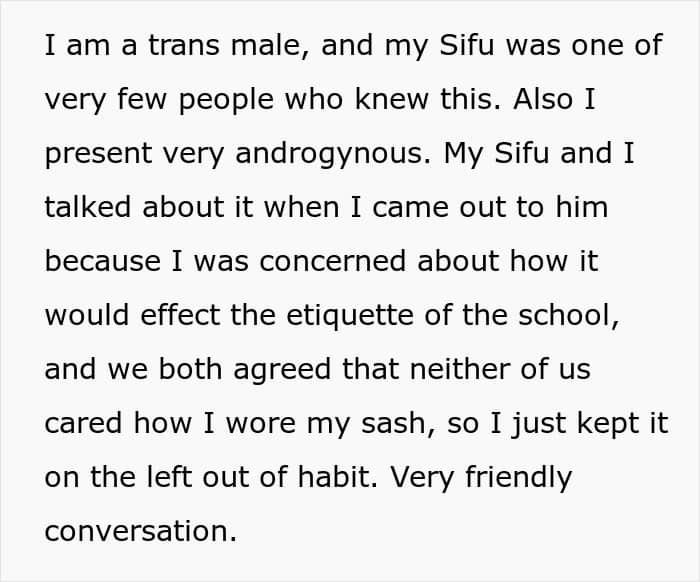700x582 pixels.
Task: Select the word "knew"
Action: [392, 99]
